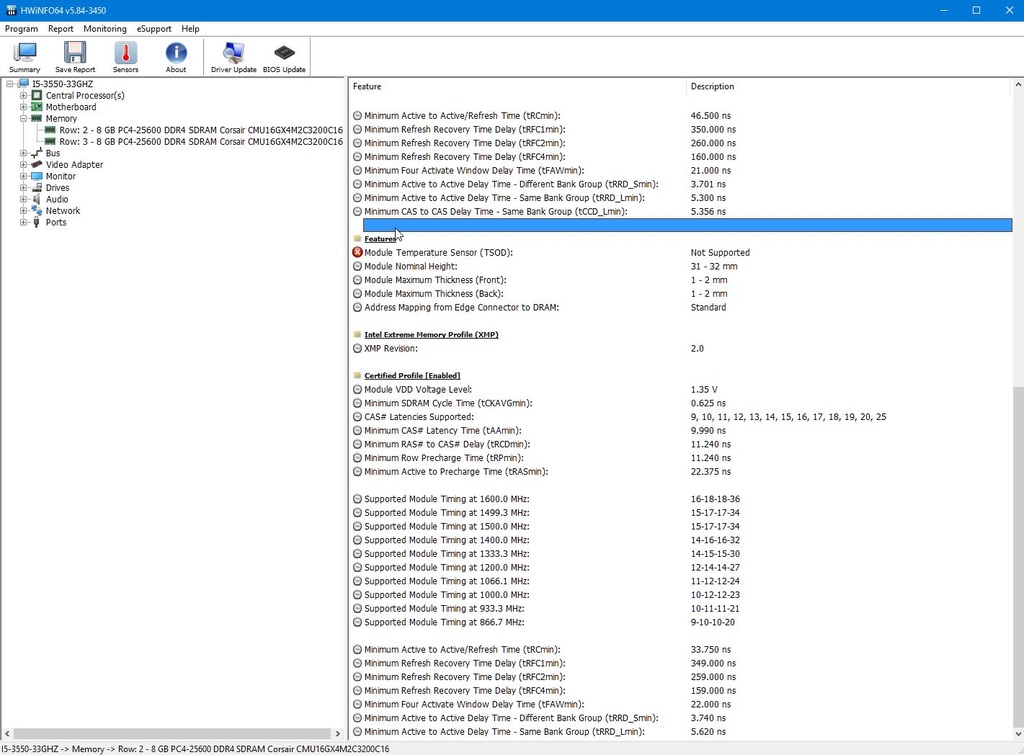Expand the Motherboard node

(24, 107)
